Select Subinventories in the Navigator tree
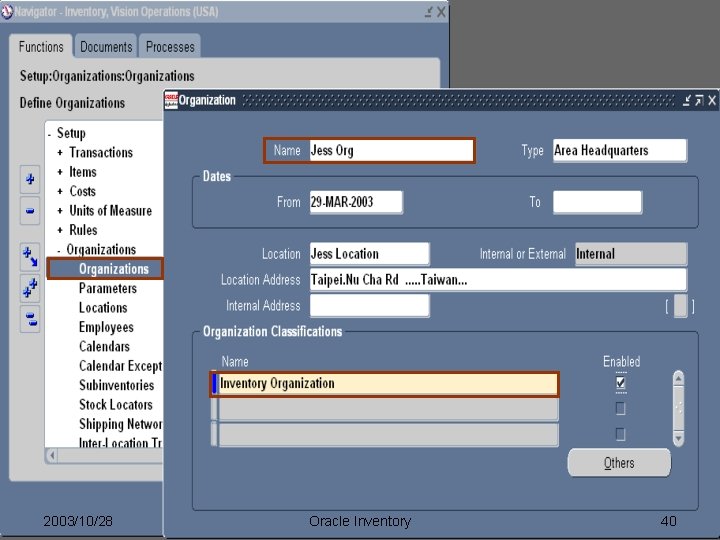The height and width of the screenshot is (540, 720). [117, 385]
